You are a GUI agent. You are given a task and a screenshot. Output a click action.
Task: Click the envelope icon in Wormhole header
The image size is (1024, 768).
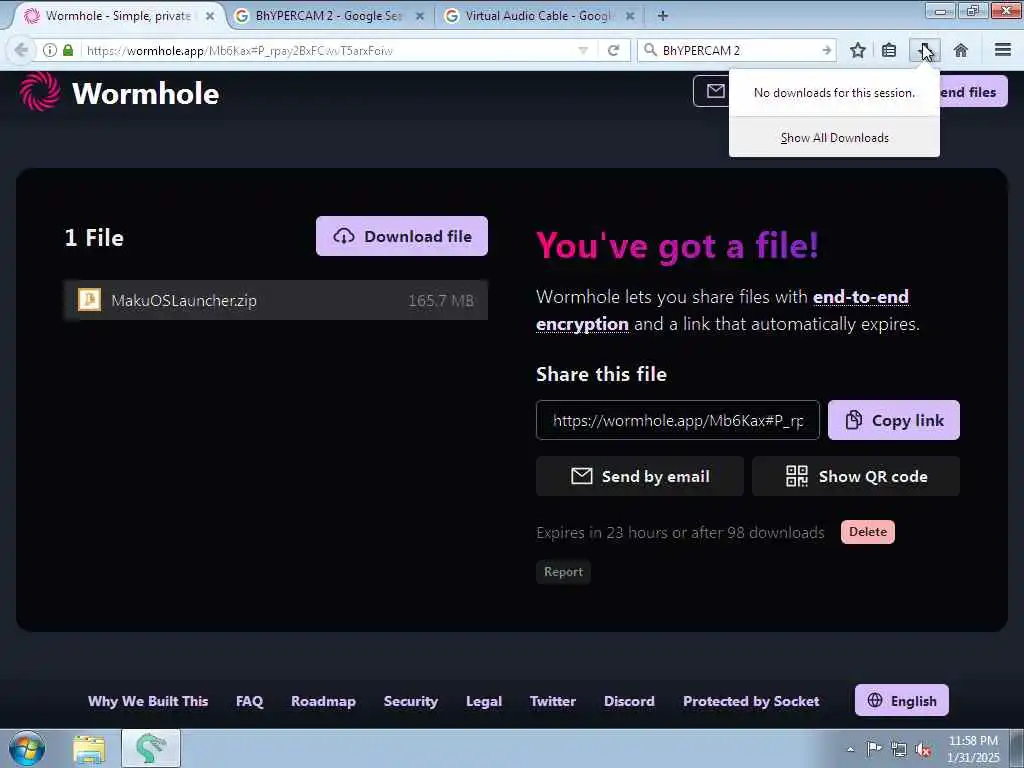click(716, 91)
